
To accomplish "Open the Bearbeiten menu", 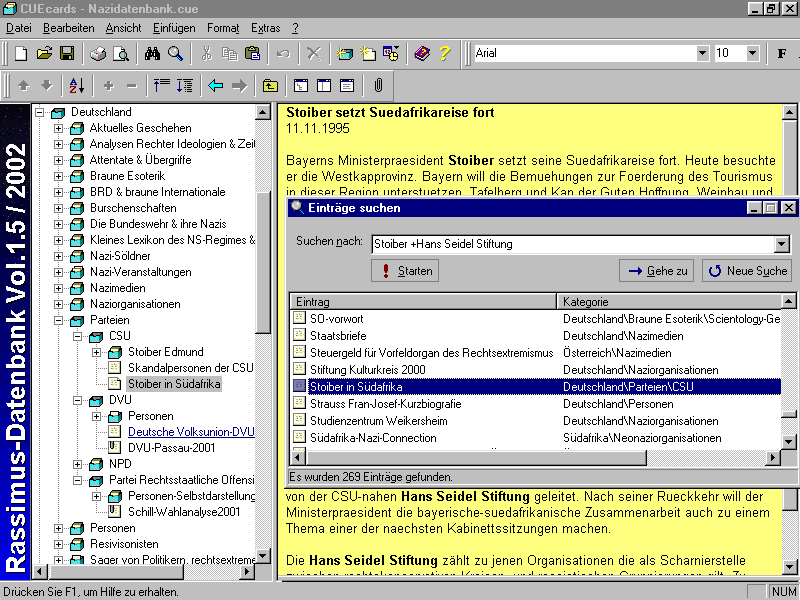I will [x=68, y=28].
